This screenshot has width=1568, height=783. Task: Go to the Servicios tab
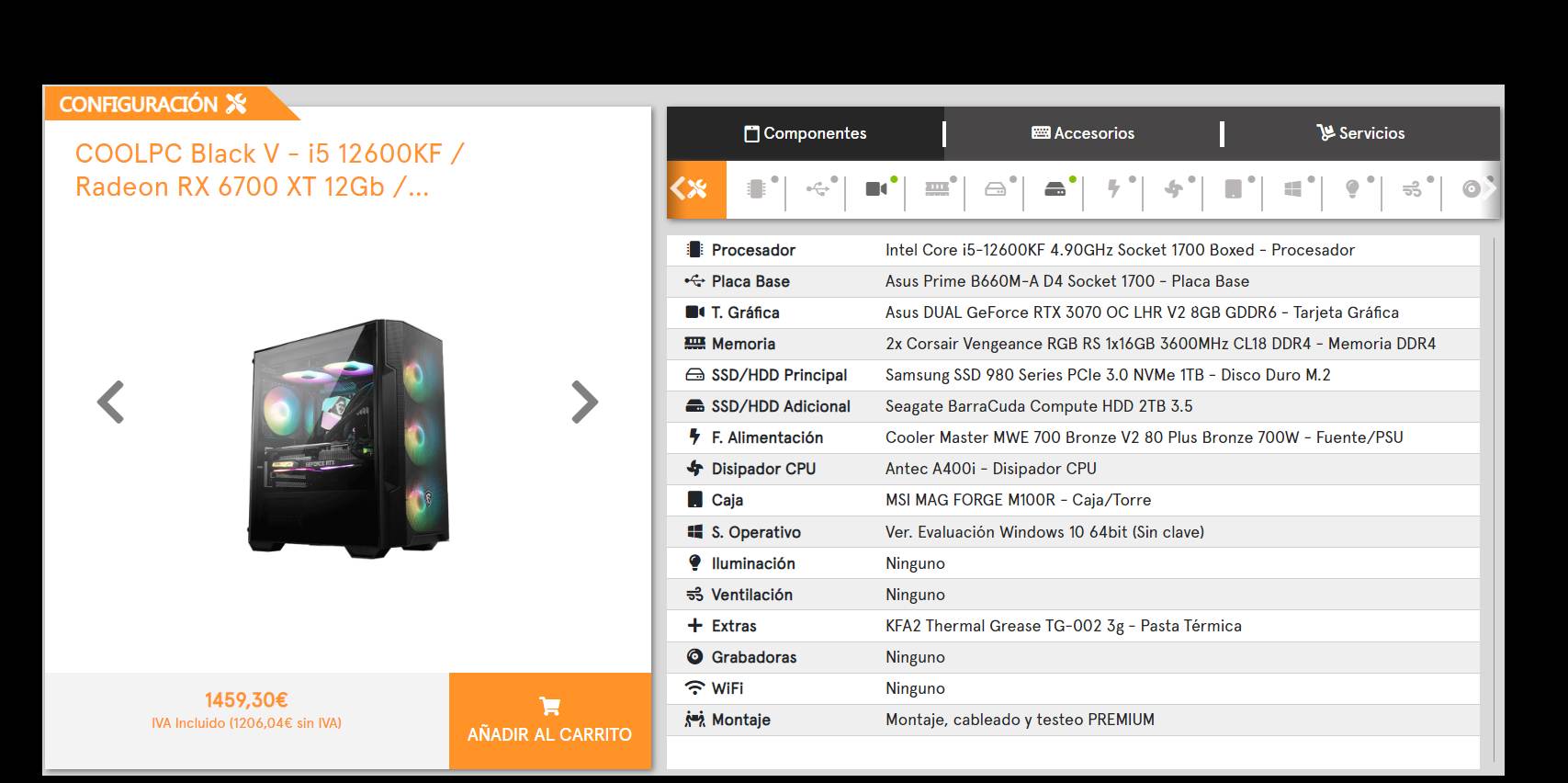point(1361,133)
